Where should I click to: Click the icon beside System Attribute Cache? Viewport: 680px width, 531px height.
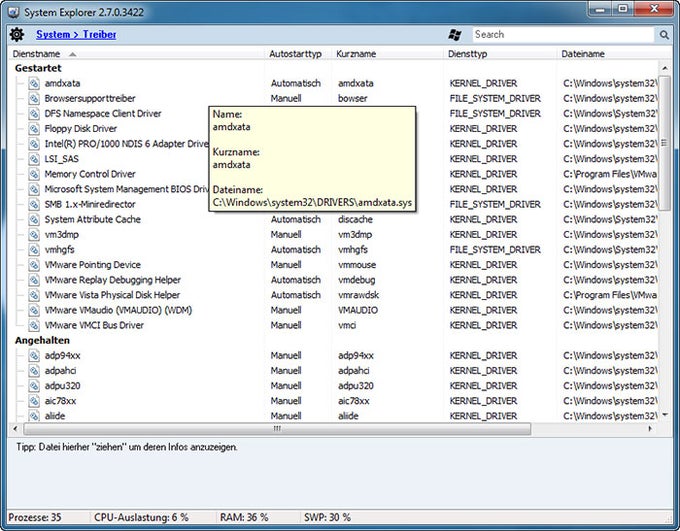pyautogui.click(x=34, y=220)
